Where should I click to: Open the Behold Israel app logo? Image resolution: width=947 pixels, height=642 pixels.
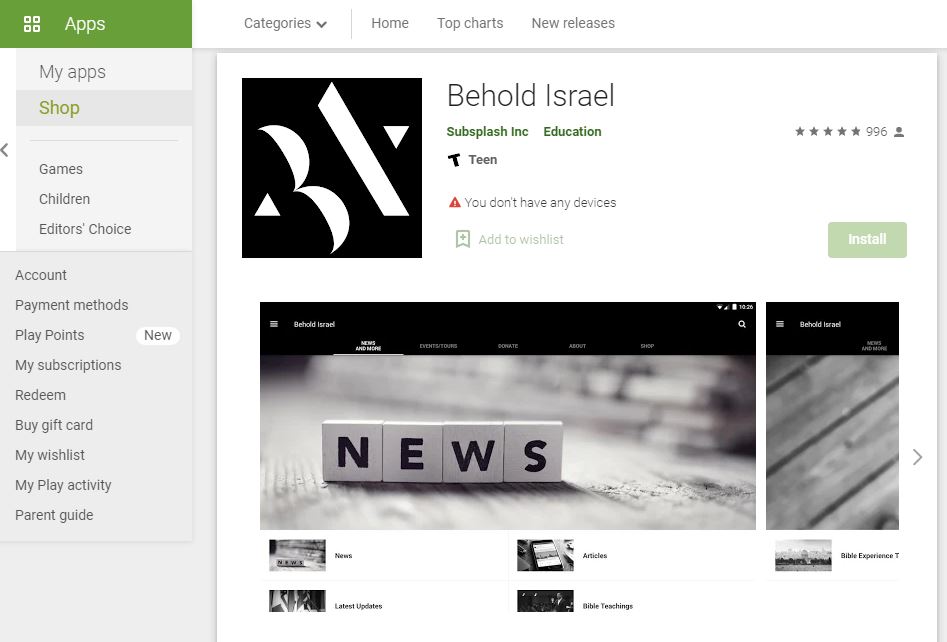[332, 168]
